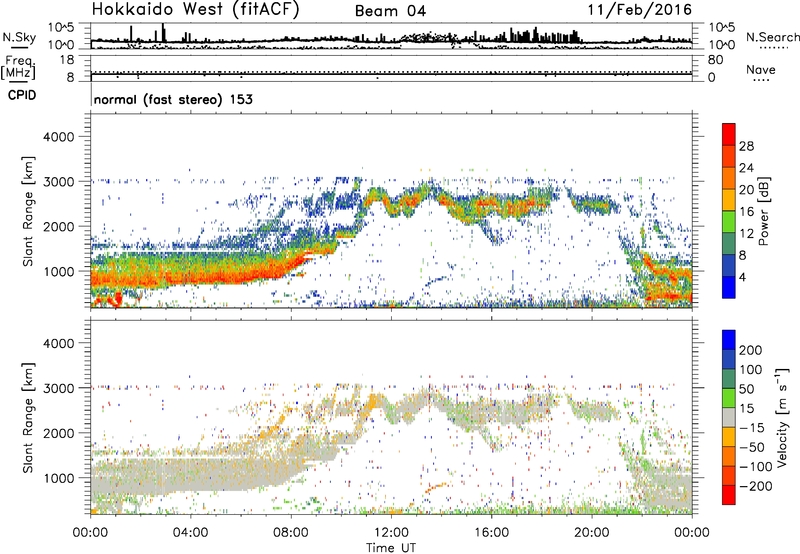This screenshot has width=800, height=554.
Task: Click "Slant Range [km]" label of velocity panel
Action: (x=28, y=418)
